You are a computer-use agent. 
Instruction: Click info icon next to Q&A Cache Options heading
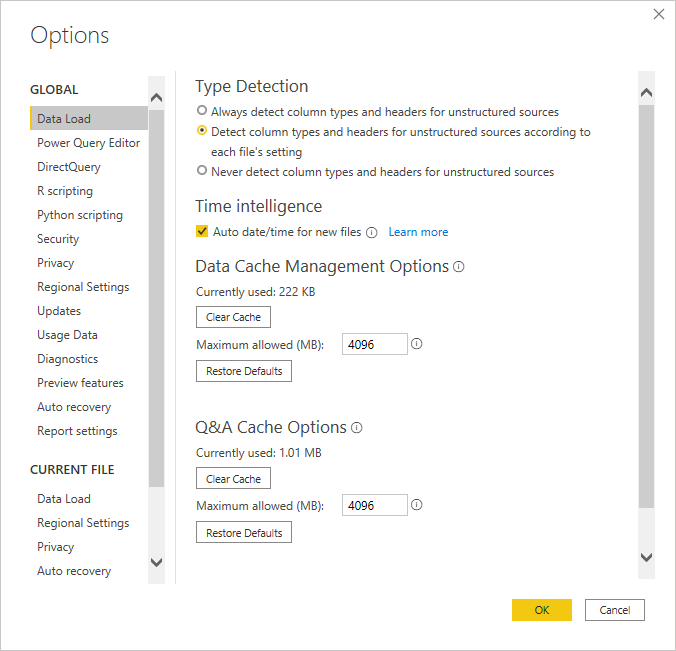(357, 428)
